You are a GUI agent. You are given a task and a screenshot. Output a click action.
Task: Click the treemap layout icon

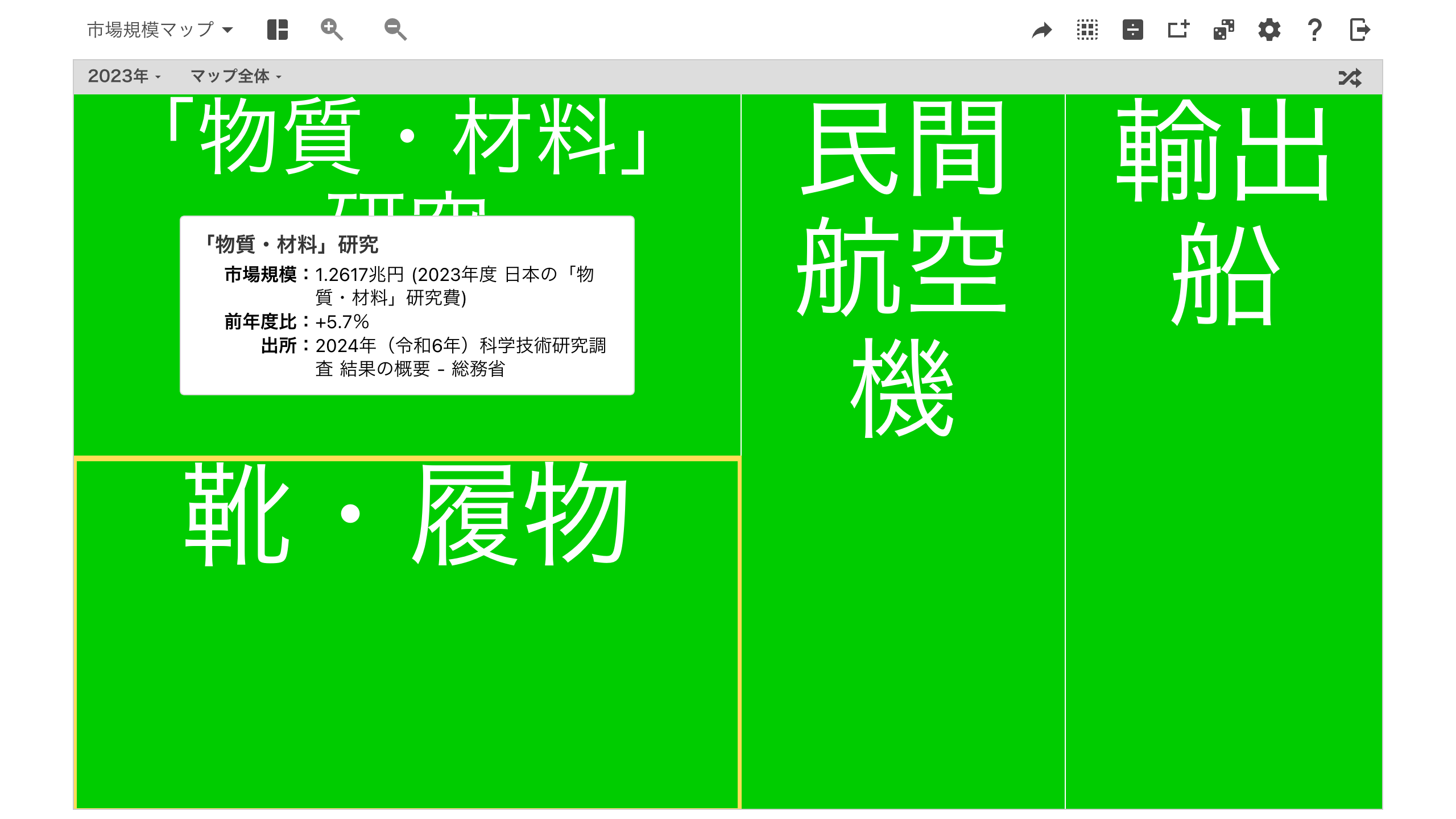pyautogui.click(x=278, y=30)
